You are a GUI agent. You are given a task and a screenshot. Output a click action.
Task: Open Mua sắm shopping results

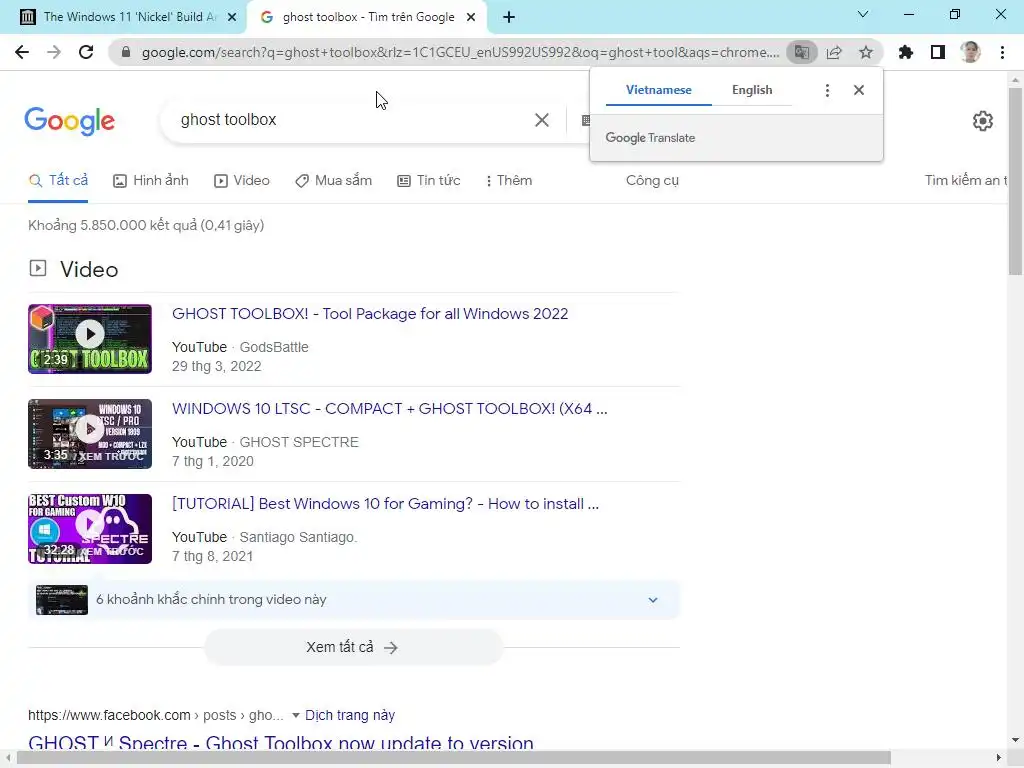tap(333, 181)
